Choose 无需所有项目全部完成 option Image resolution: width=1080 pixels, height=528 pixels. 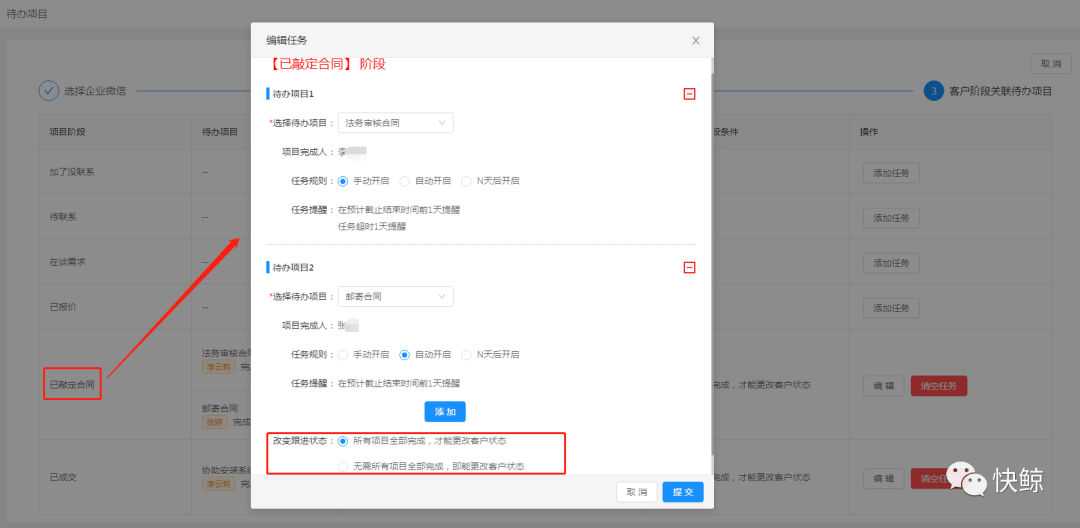(344, 466)
